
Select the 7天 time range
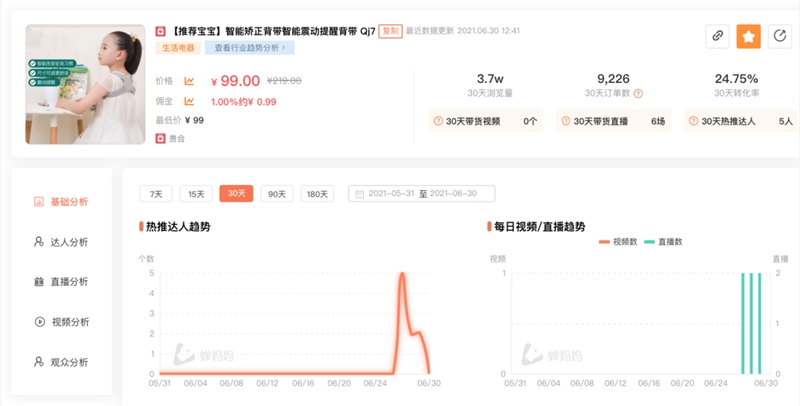pyautogui.click(x=155, y=194)
